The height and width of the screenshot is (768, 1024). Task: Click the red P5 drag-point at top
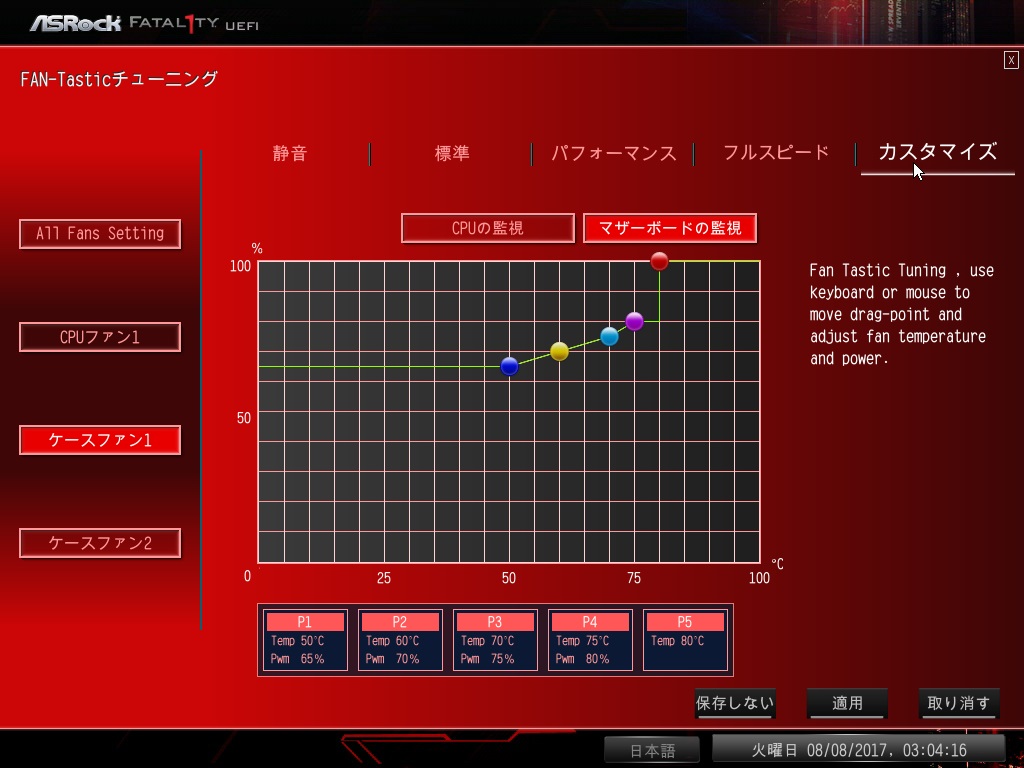[659, 261]
